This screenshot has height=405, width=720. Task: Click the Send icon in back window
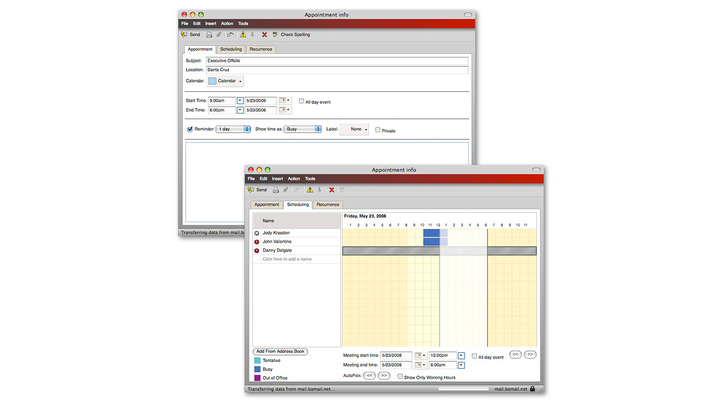(185, 34)
